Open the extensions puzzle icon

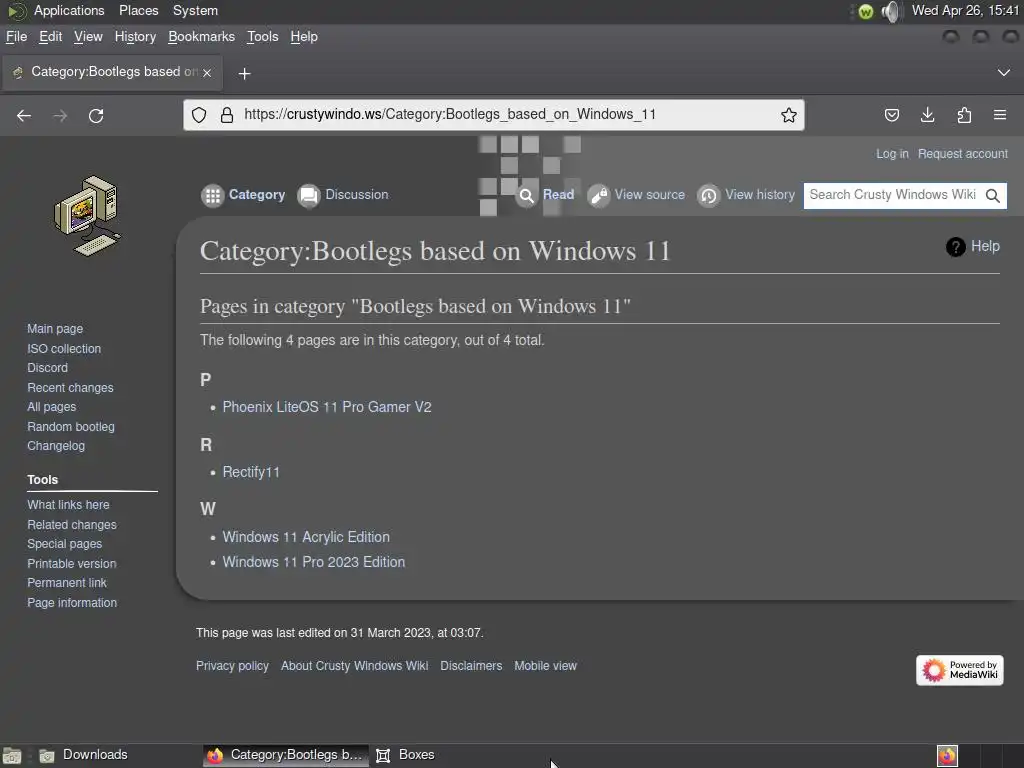[x=964, y=115]
